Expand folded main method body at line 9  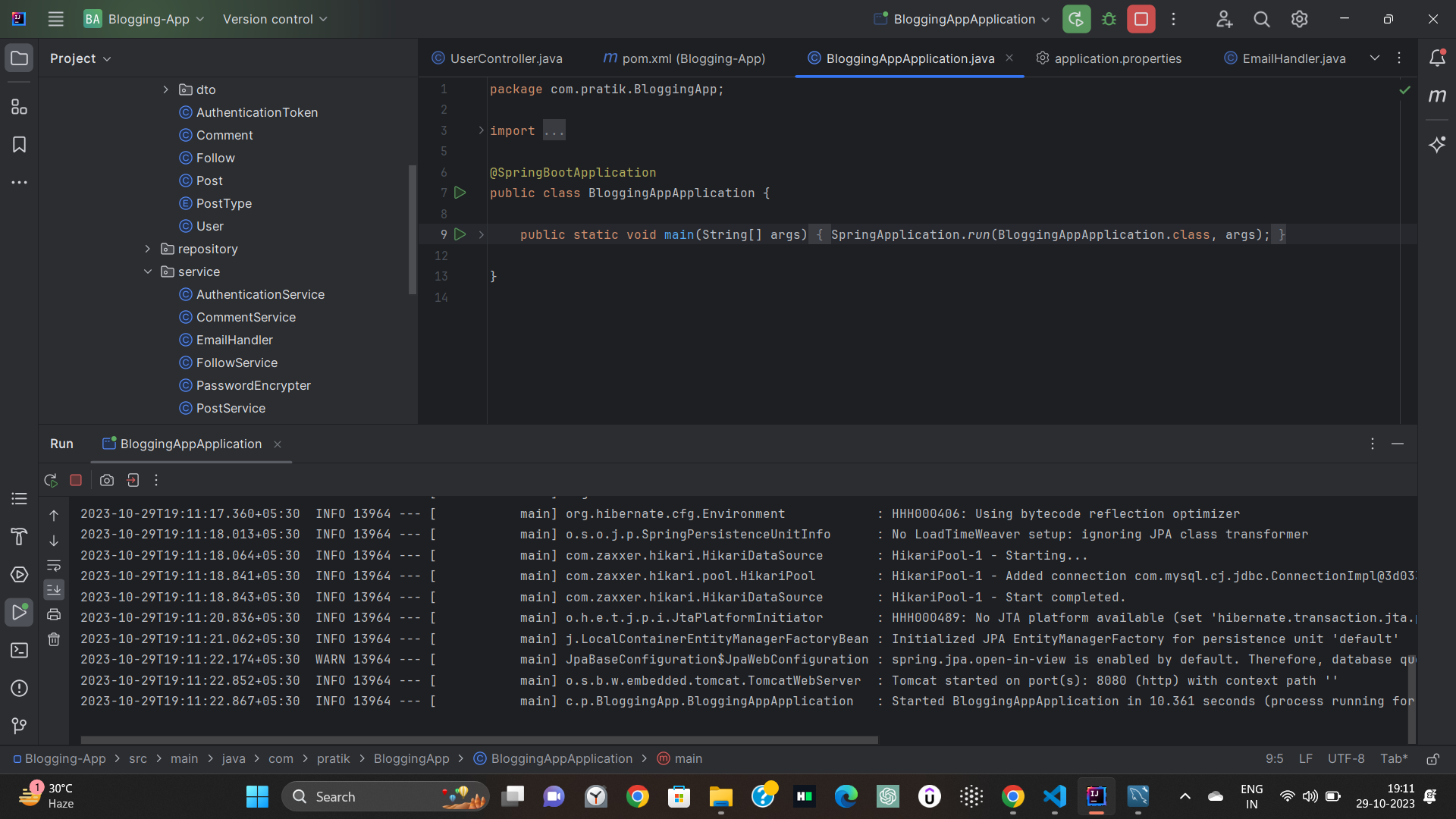coord(482,234)
